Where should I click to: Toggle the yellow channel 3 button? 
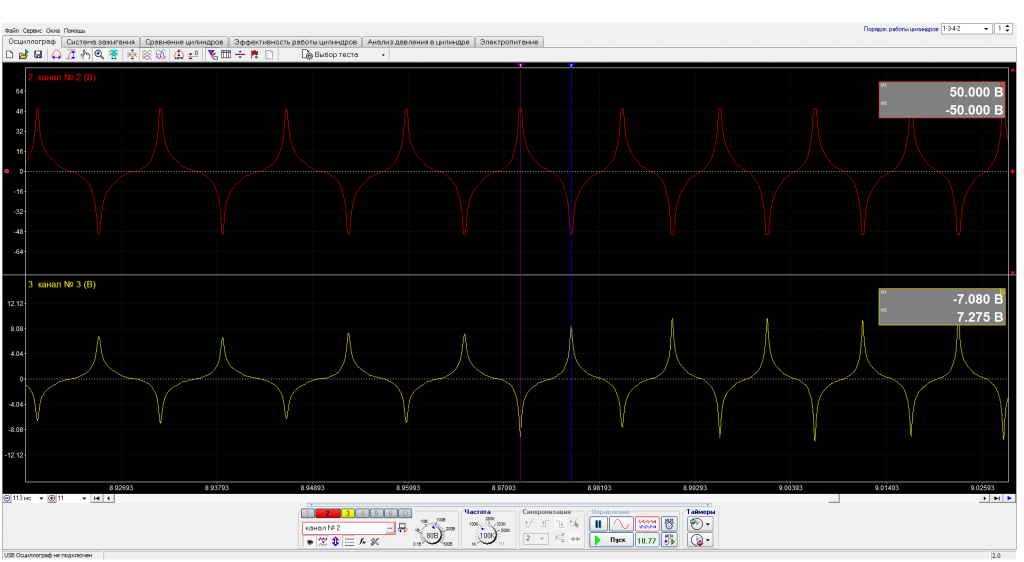coord(348,513)
